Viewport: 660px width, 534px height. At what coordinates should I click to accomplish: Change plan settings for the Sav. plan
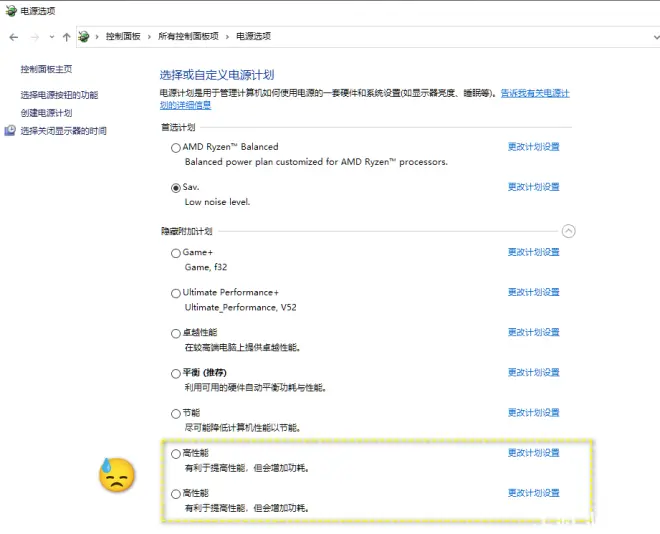(534, 187)
